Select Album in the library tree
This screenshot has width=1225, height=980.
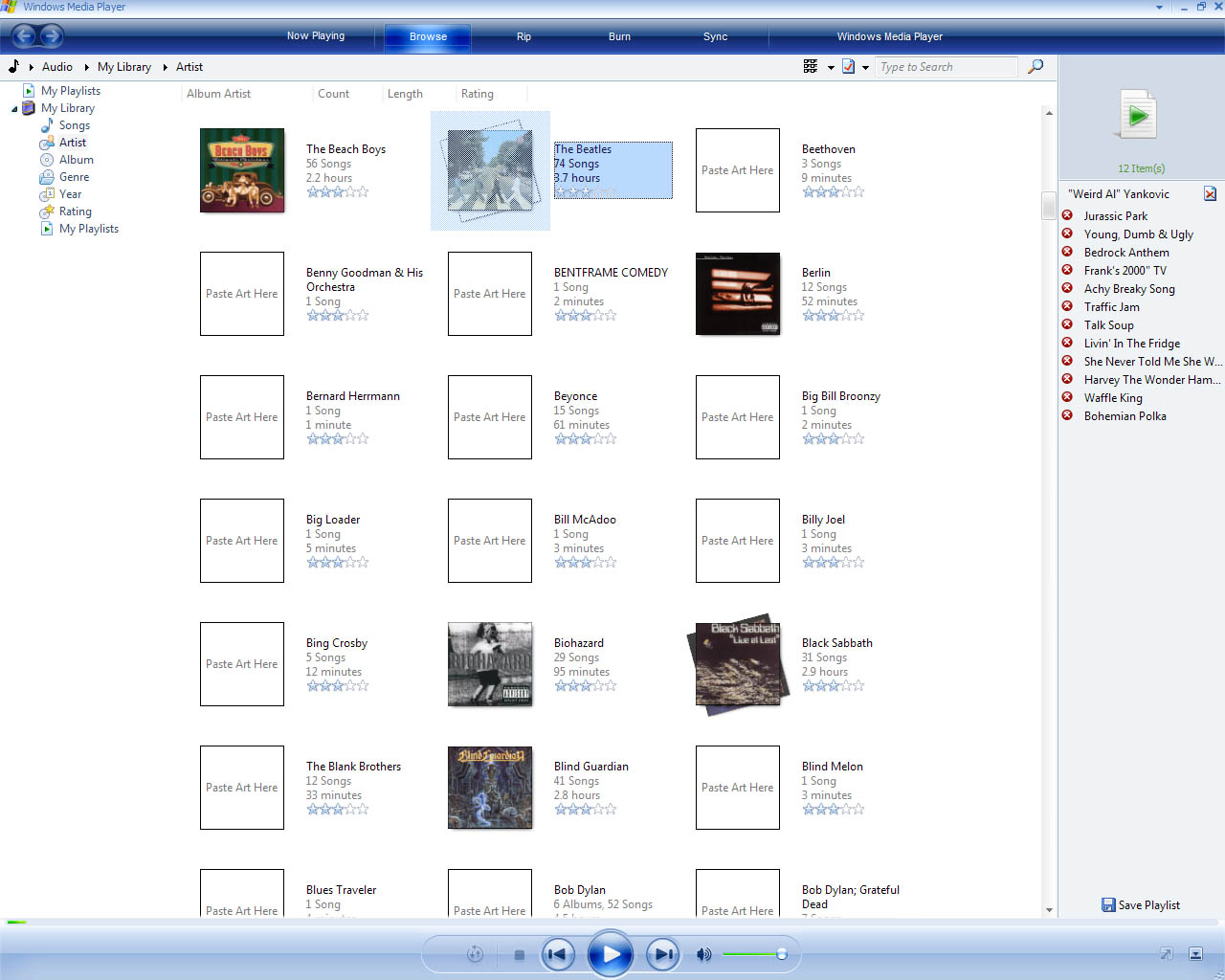77,160
